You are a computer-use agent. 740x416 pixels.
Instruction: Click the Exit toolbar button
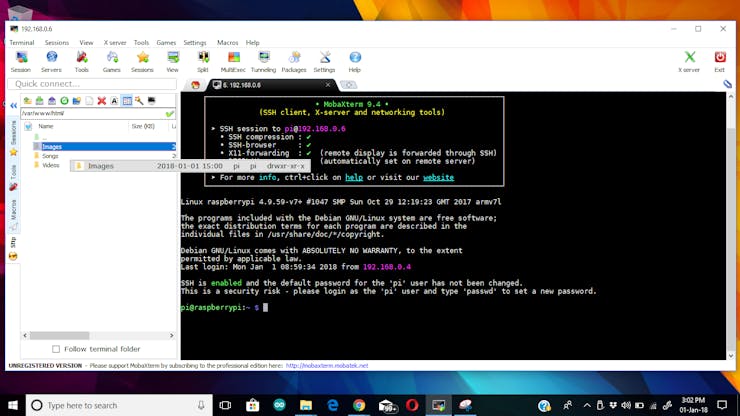pos(720,62)
